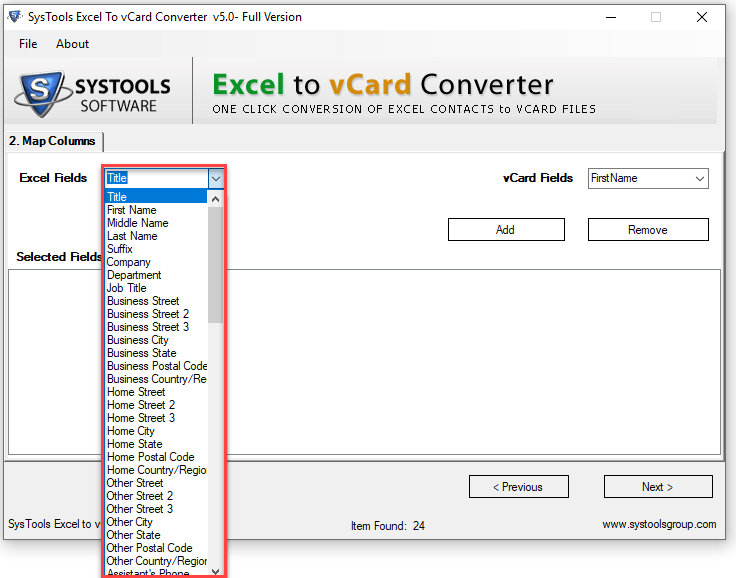Proceed with the Next button

[x=657, y=487]
